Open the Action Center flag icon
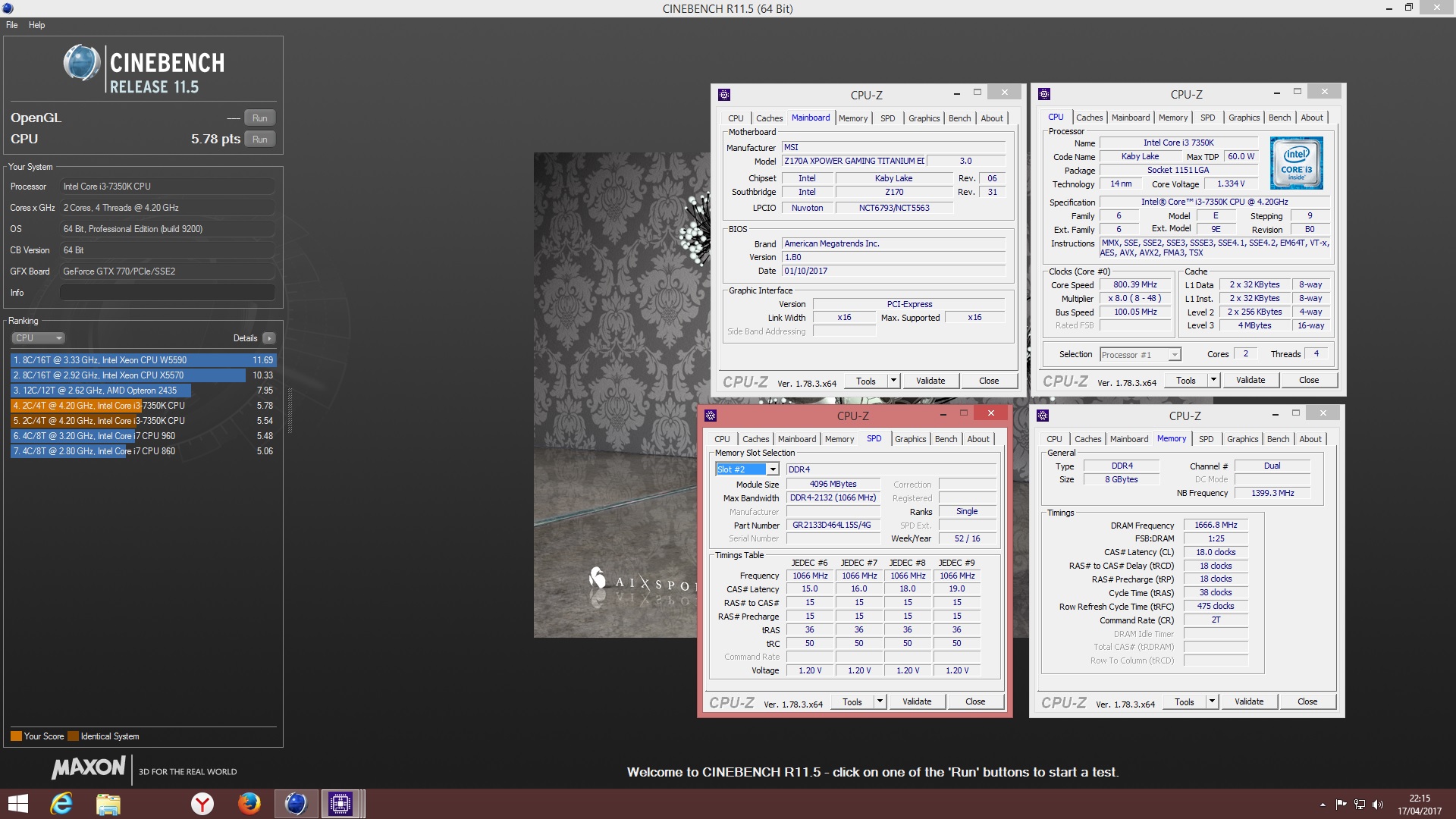Screen dimensions: 1456x819 (x=1341, y=805)
